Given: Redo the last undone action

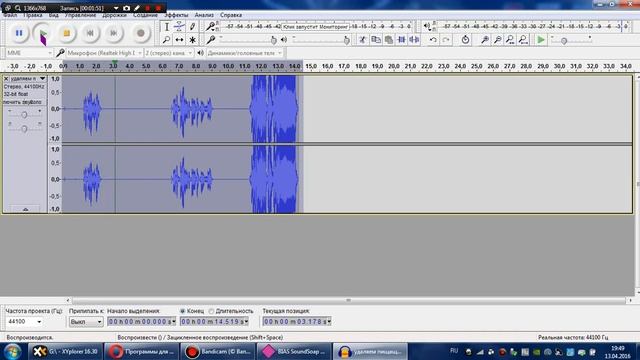Looking at the screenshot, I should (x=446, y=40).
